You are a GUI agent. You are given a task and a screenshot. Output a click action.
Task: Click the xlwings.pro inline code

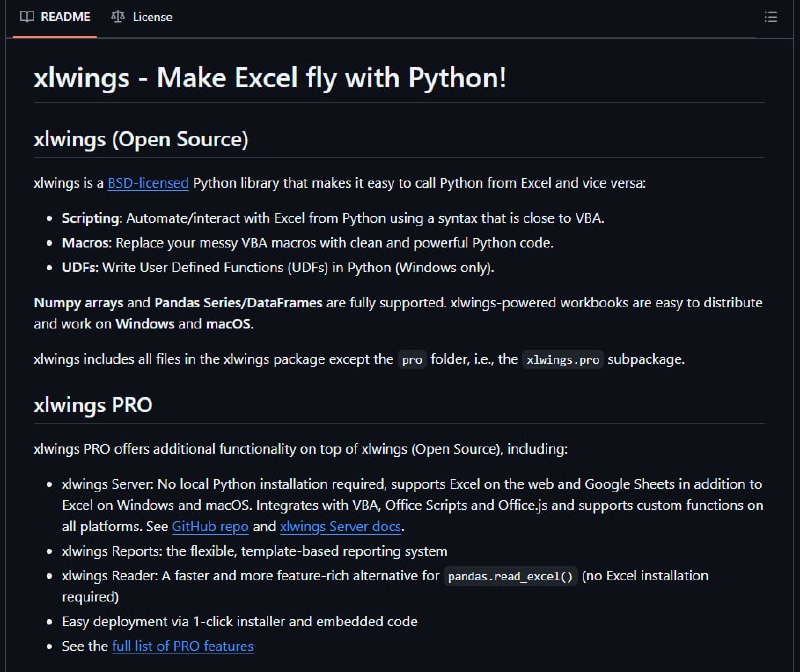click(563, 360)
